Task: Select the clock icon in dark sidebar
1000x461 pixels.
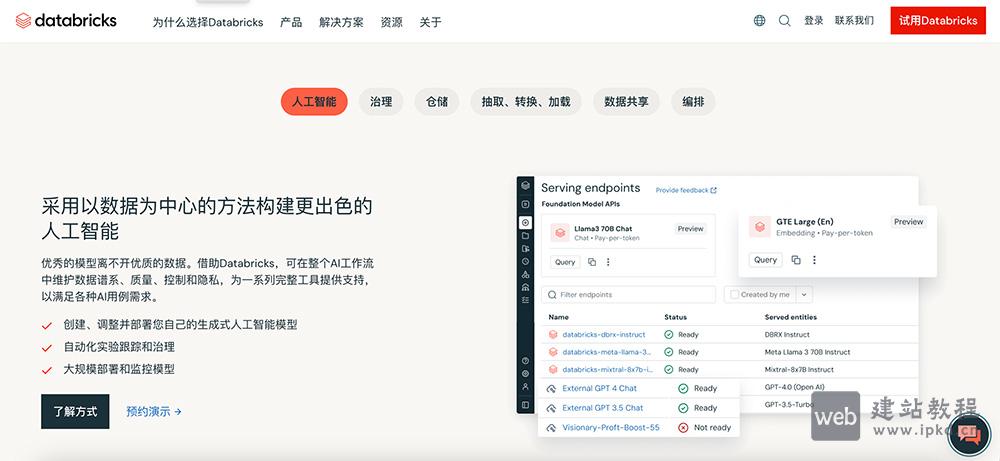Action: pos(525,261)
